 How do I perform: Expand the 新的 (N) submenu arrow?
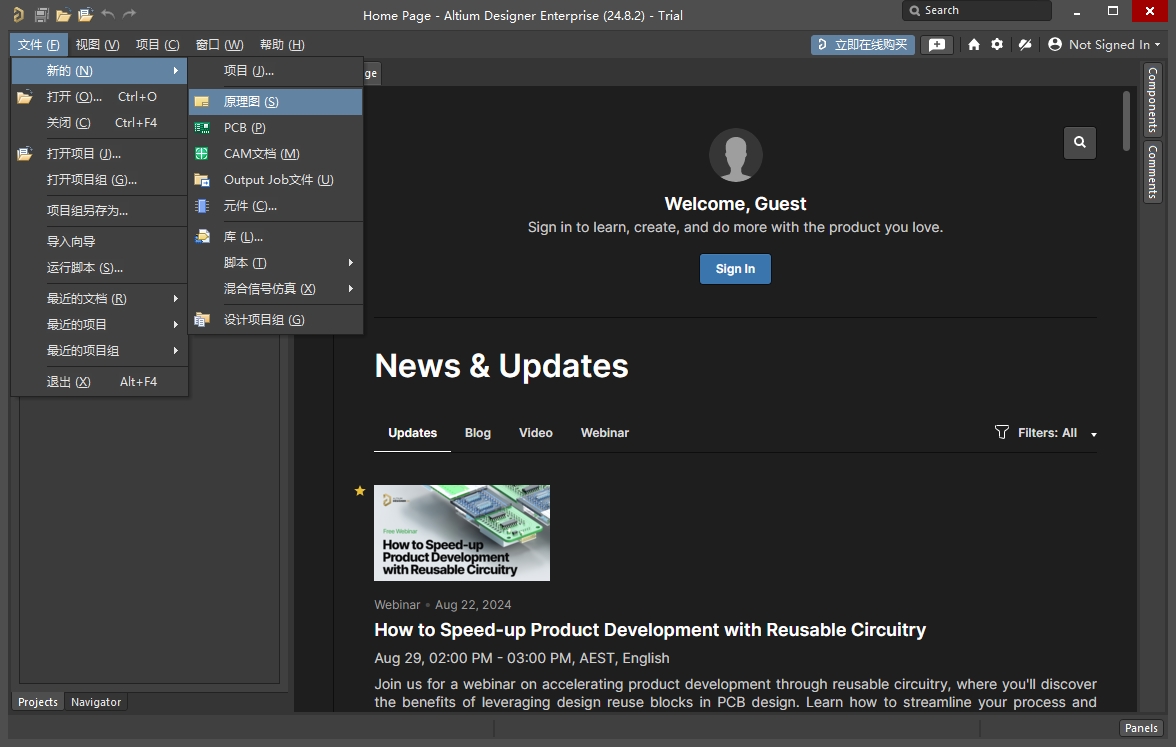(176, 70)
